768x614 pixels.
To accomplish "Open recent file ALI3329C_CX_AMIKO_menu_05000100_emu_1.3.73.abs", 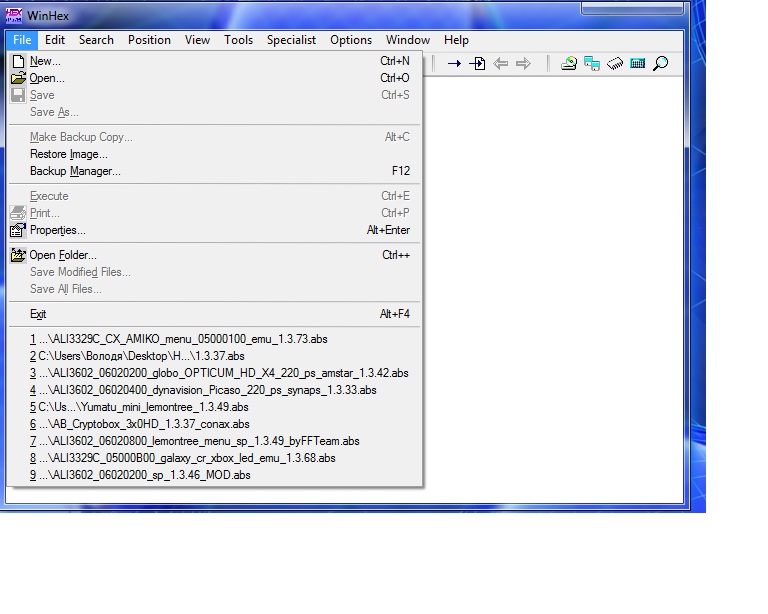I will click(215, 339).
